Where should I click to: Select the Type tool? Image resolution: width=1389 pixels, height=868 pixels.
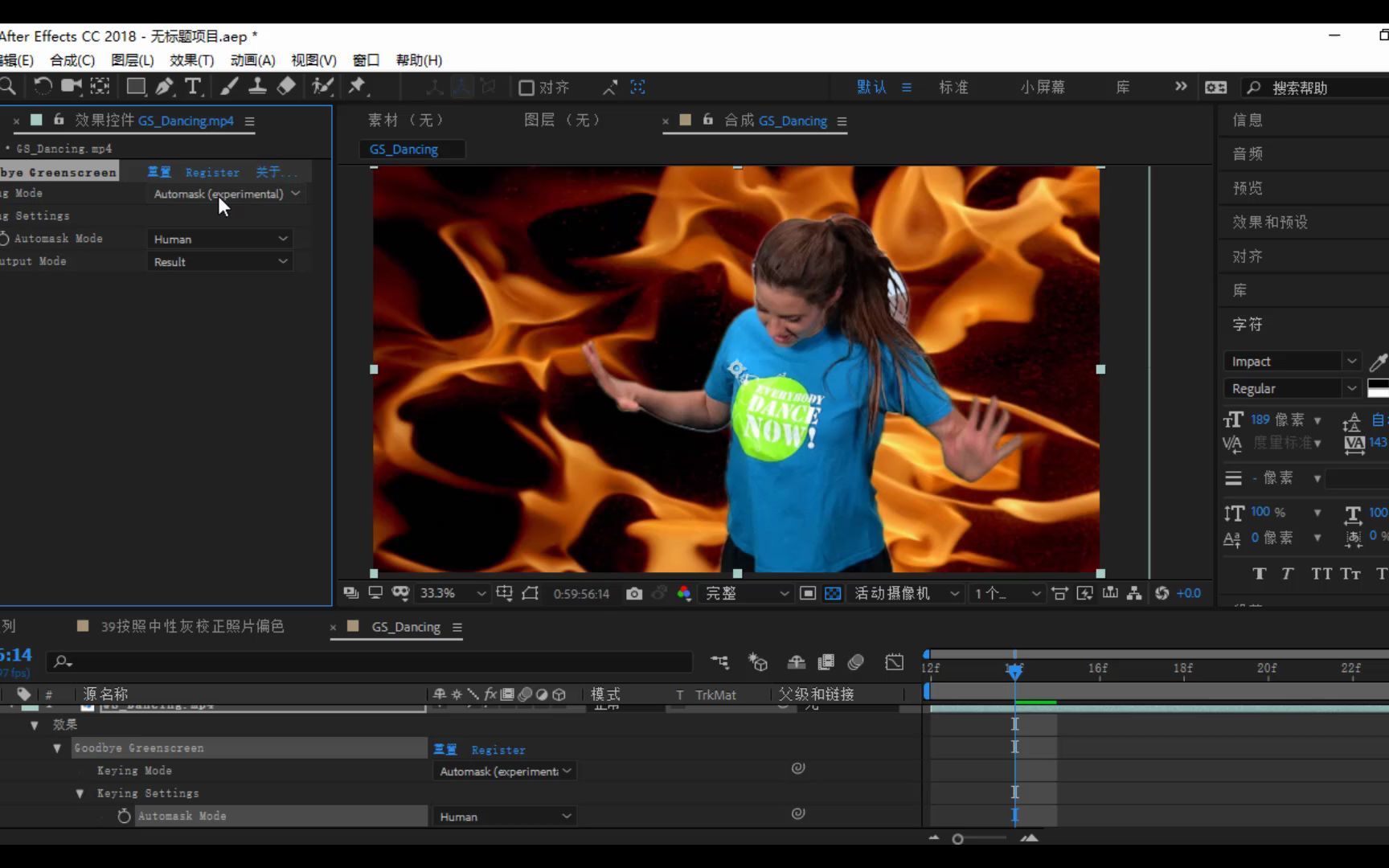193,86
